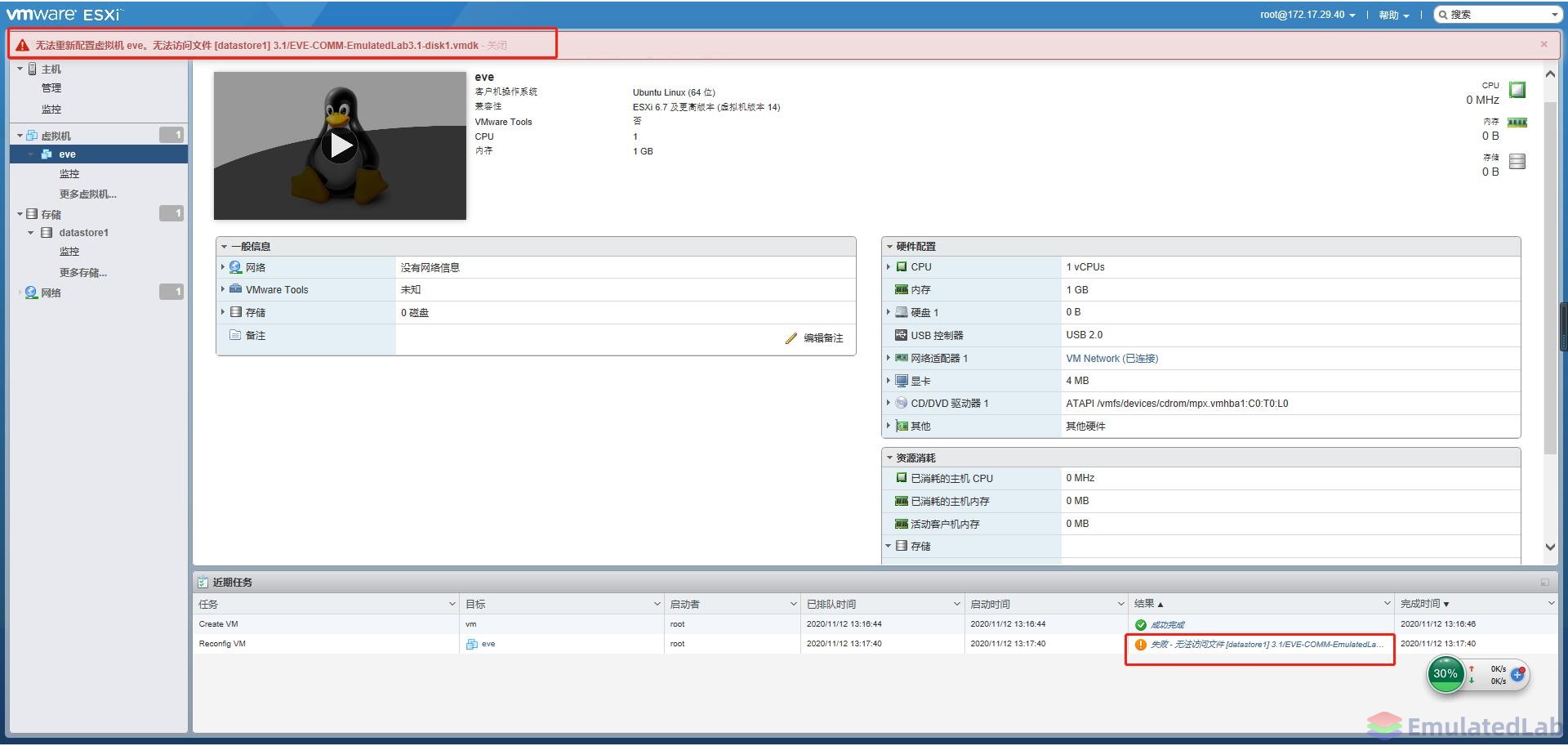Expand the 网络 row in 一般信息
1568x746 pixels.
click(223, 266)
